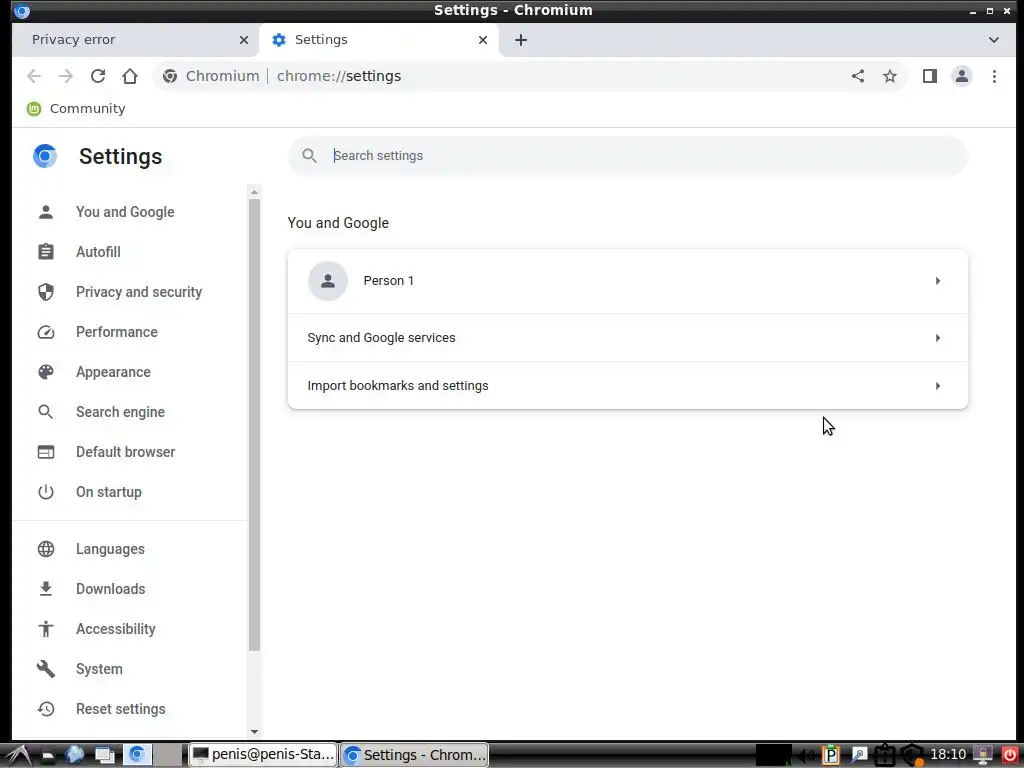Screen dimensions: 1024x768
Task: Go to Privacy and security settings
Action: pyautogui.click(x=138, y=292)
